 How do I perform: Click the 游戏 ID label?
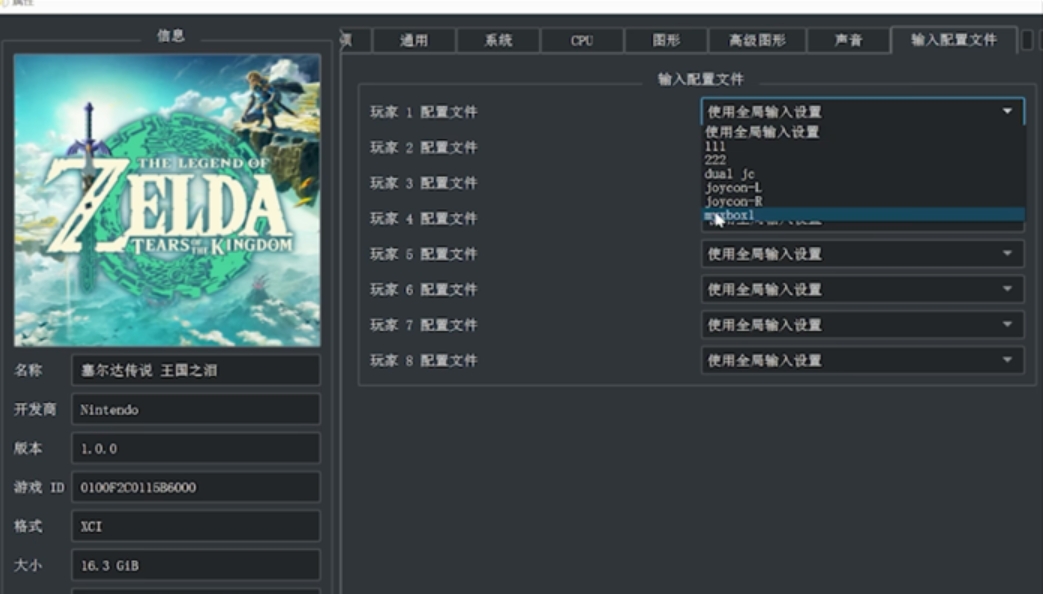point(39,487)
